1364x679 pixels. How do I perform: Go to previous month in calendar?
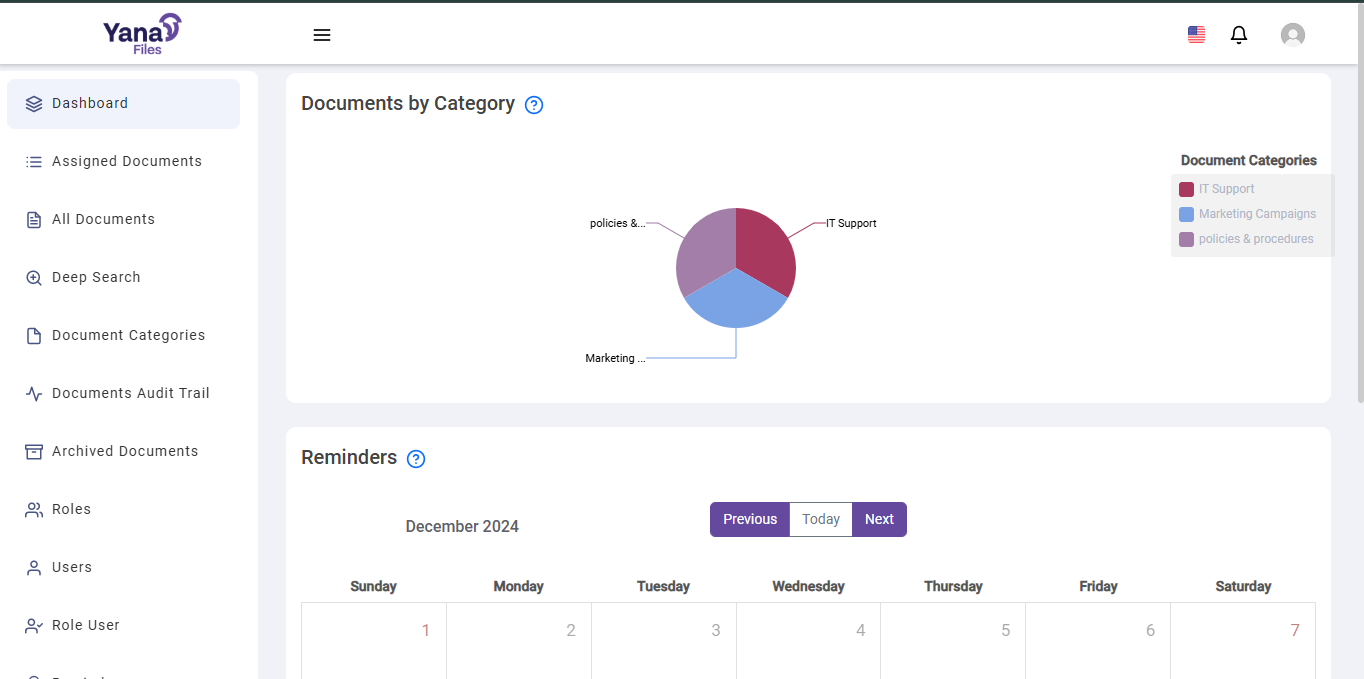click(x=749, y=520)
